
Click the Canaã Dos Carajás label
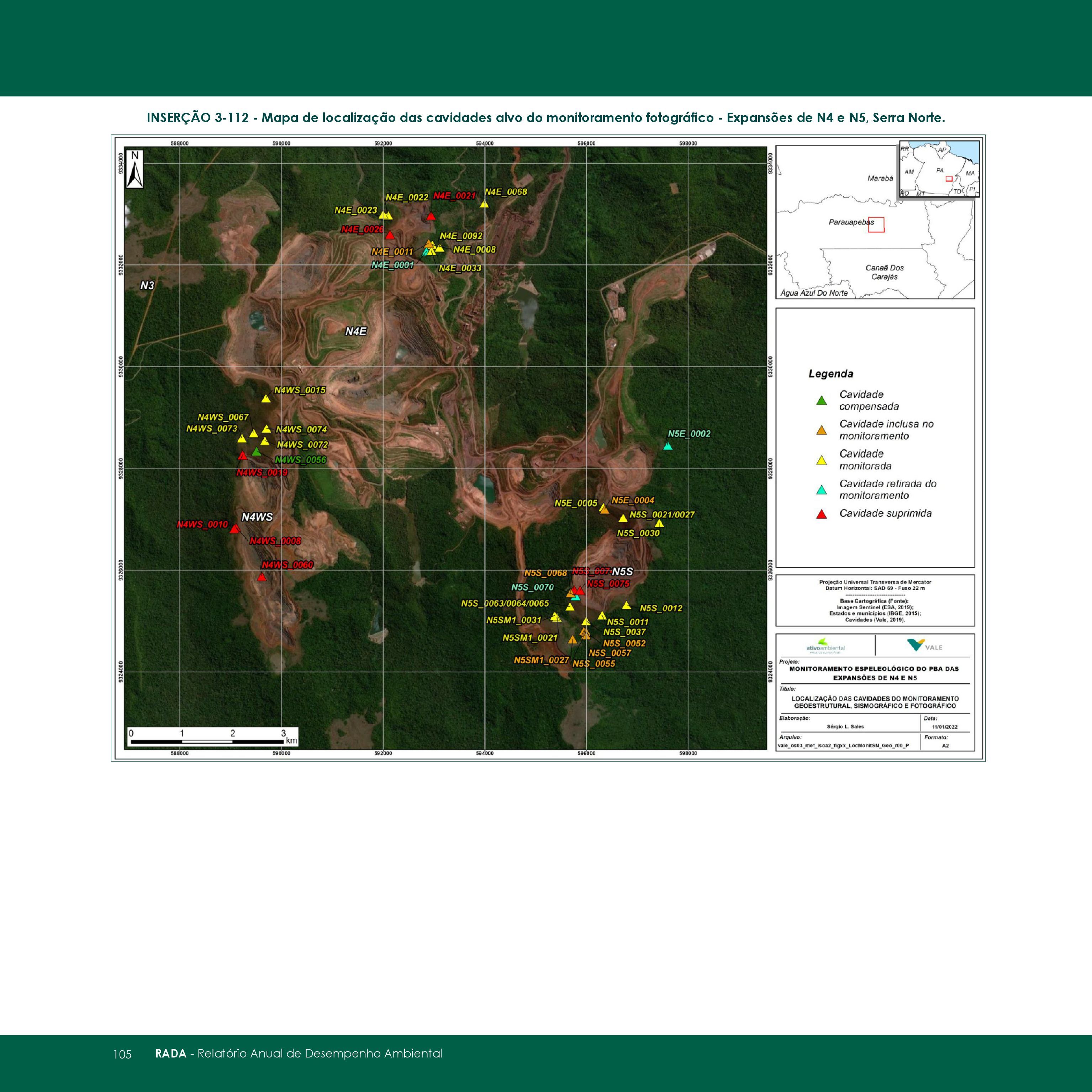pyautogui.click(x=885, y=272)
